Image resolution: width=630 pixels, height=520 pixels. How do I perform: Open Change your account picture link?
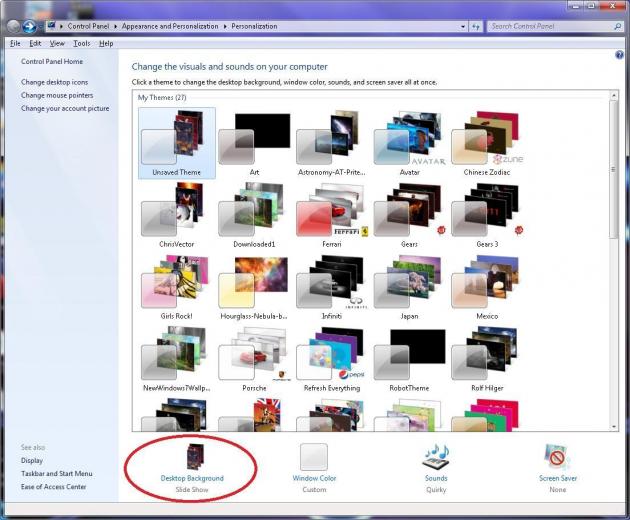pos(65,109)
